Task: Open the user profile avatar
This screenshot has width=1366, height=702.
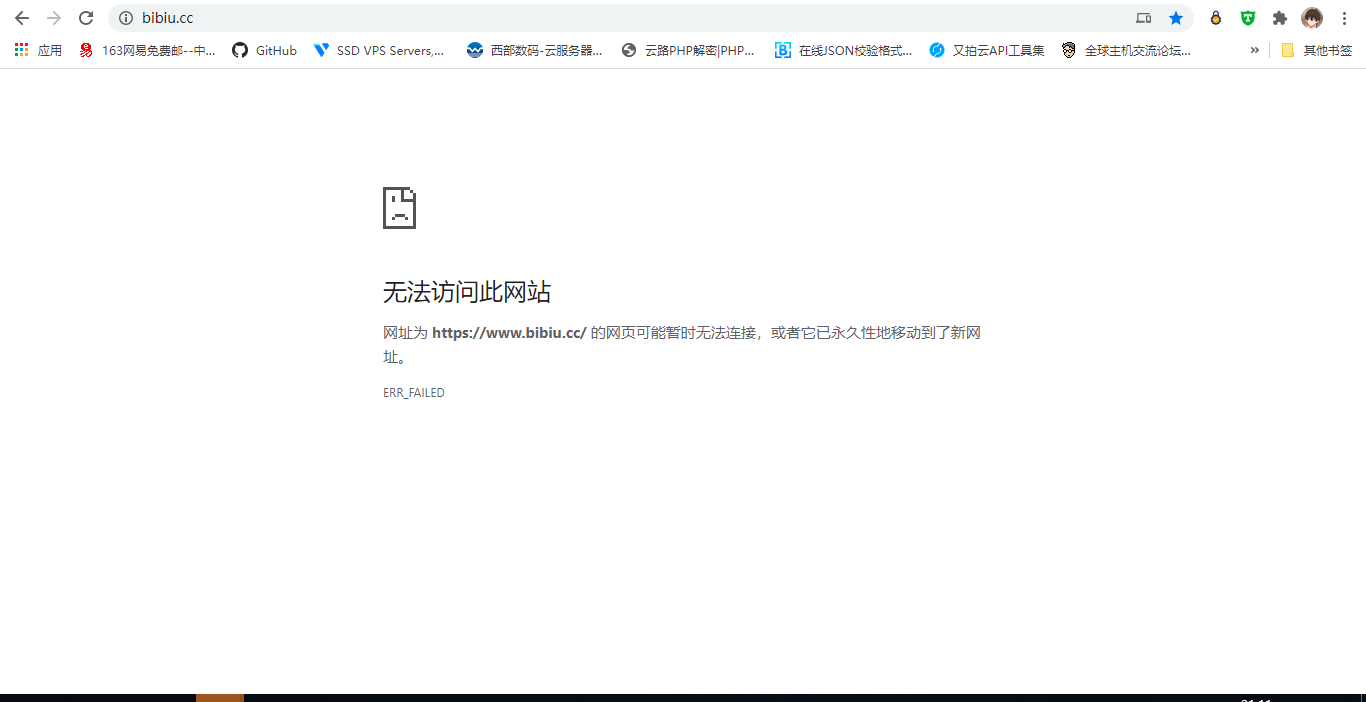Action: click(x=1312, y=18)
